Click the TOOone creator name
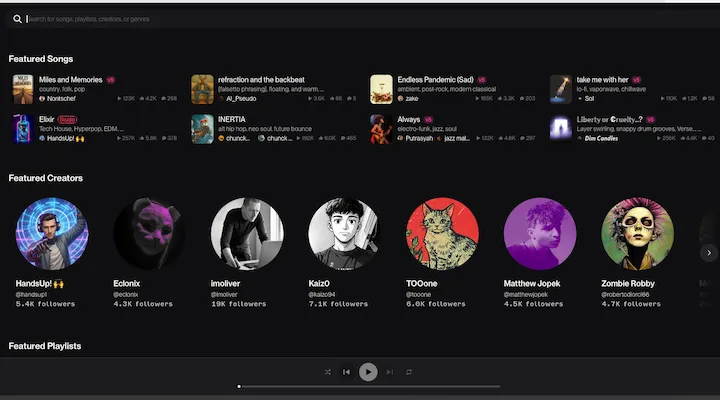This screenshot has width=720, height=400. [422, 284]
